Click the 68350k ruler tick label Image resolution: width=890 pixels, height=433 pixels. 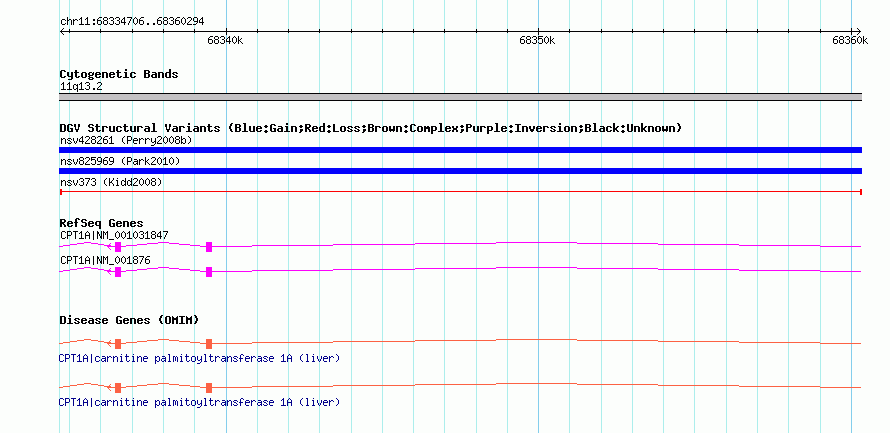(x=537, y=40)
